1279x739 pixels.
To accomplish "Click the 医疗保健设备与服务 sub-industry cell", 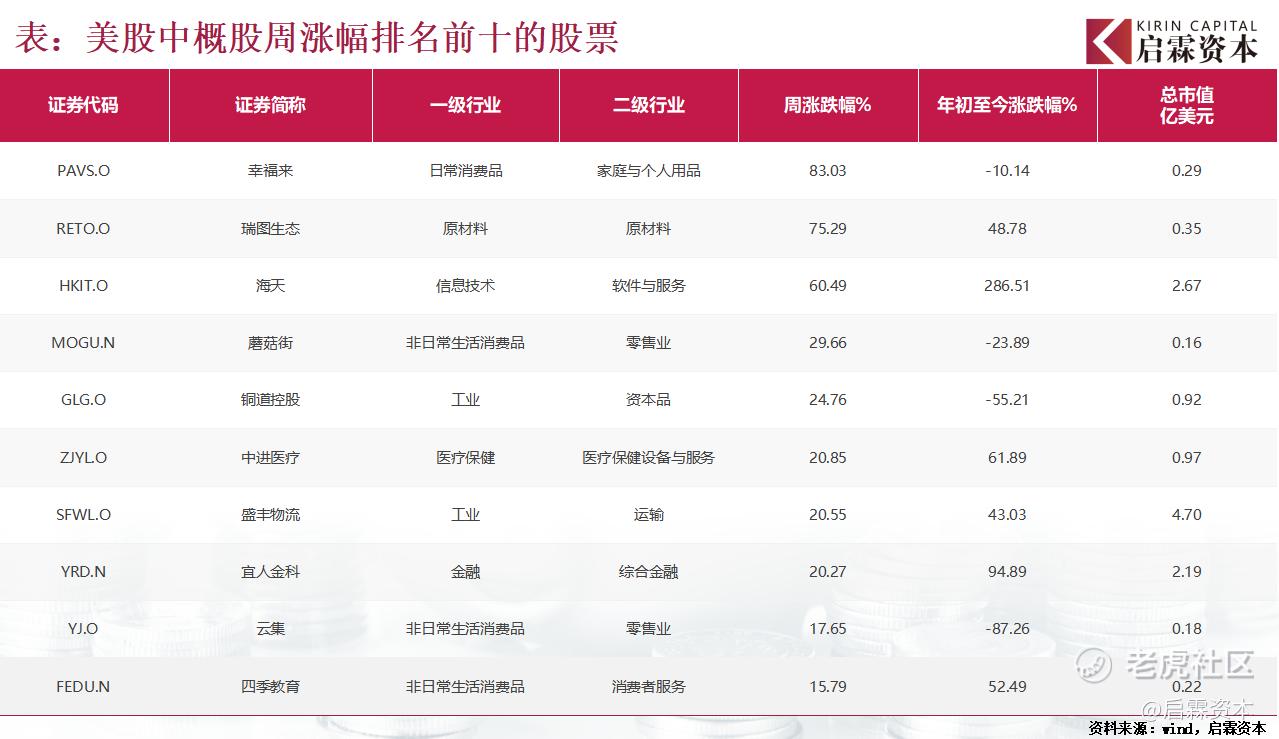I will click(x=648, y=458).
